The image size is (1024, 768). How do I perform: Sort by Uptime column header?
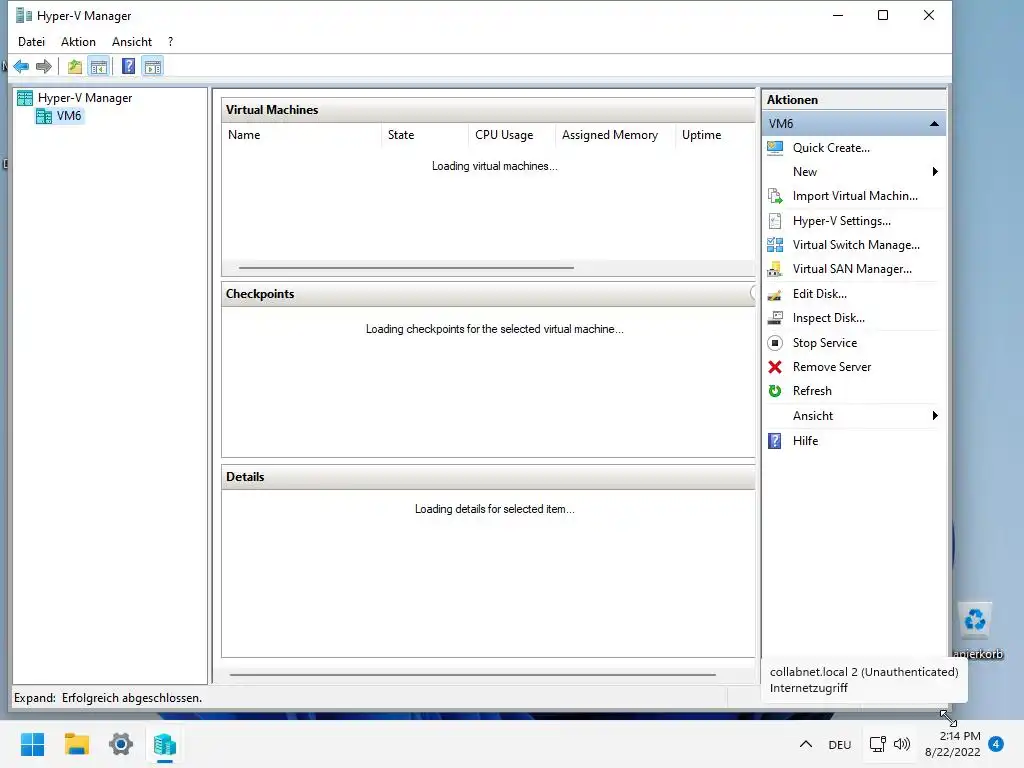pyautogui.click(x=715, y=135)
